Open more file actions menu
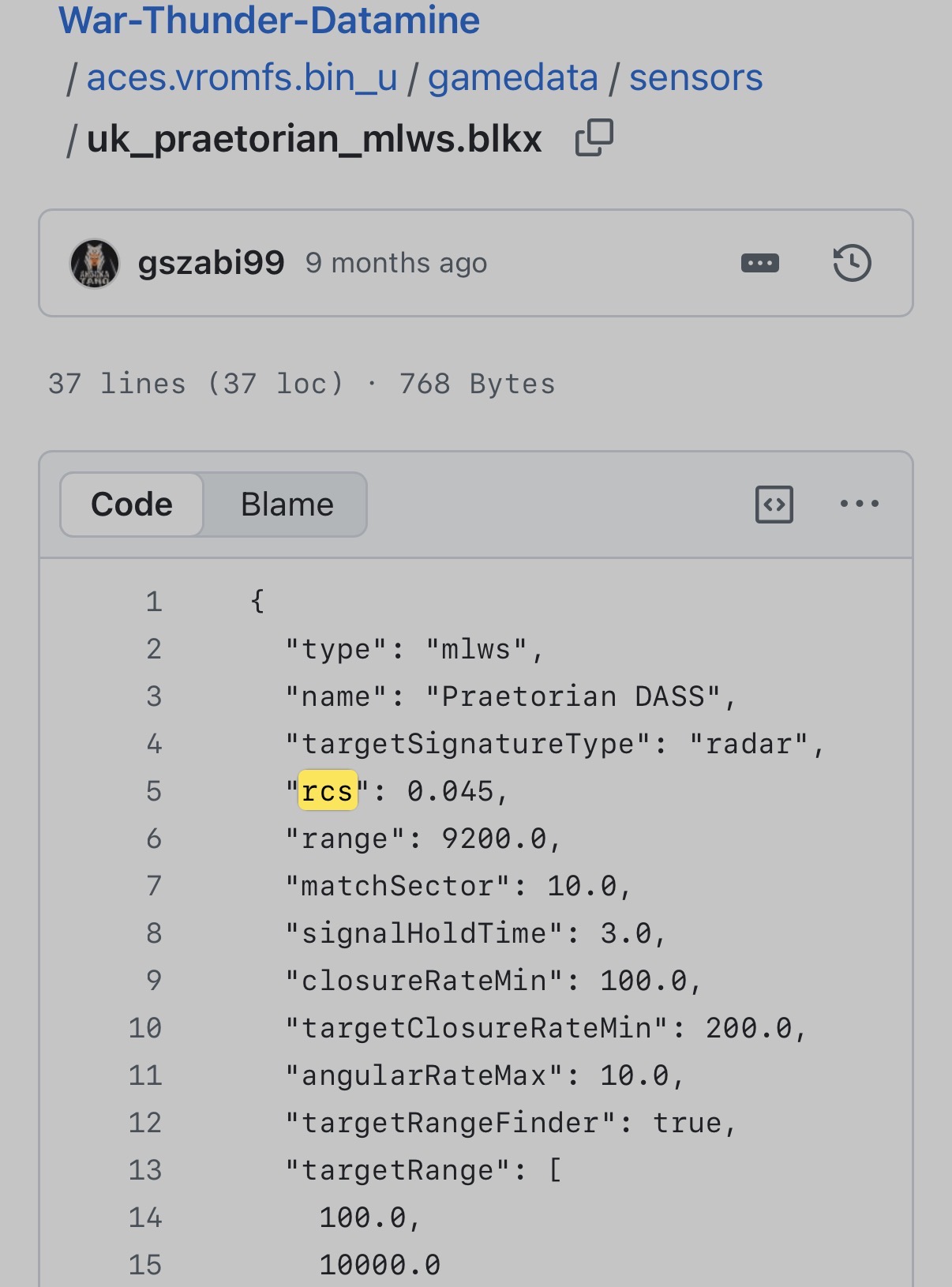 point(859,504)
